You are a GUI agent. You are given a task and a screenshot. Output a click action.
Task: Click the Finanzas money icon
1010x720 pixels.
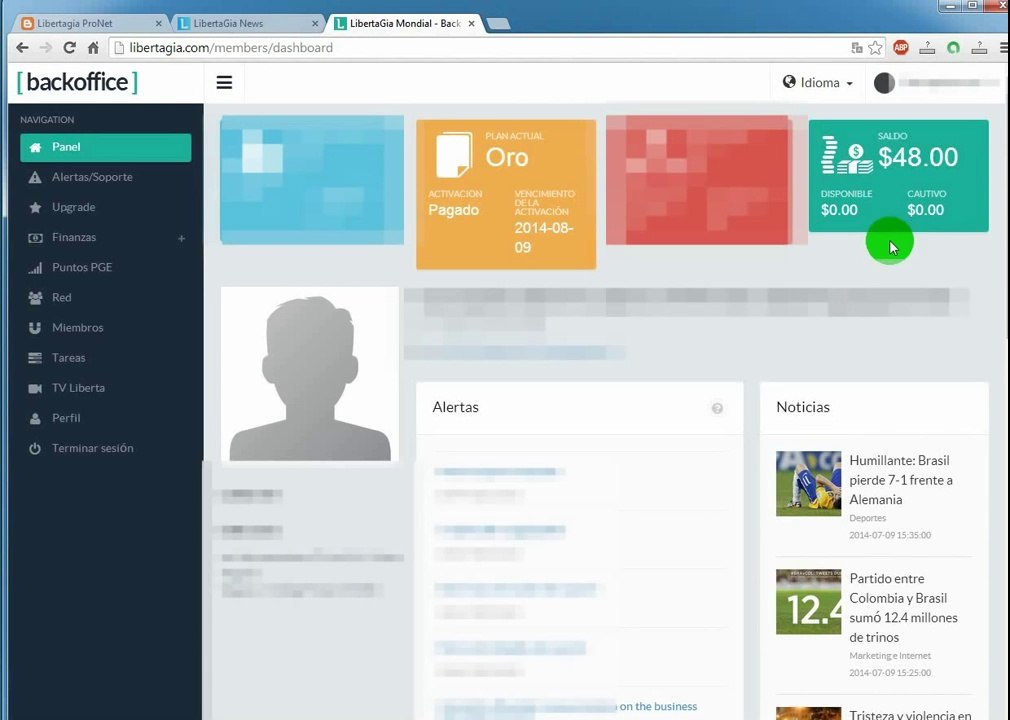(35, 238)
